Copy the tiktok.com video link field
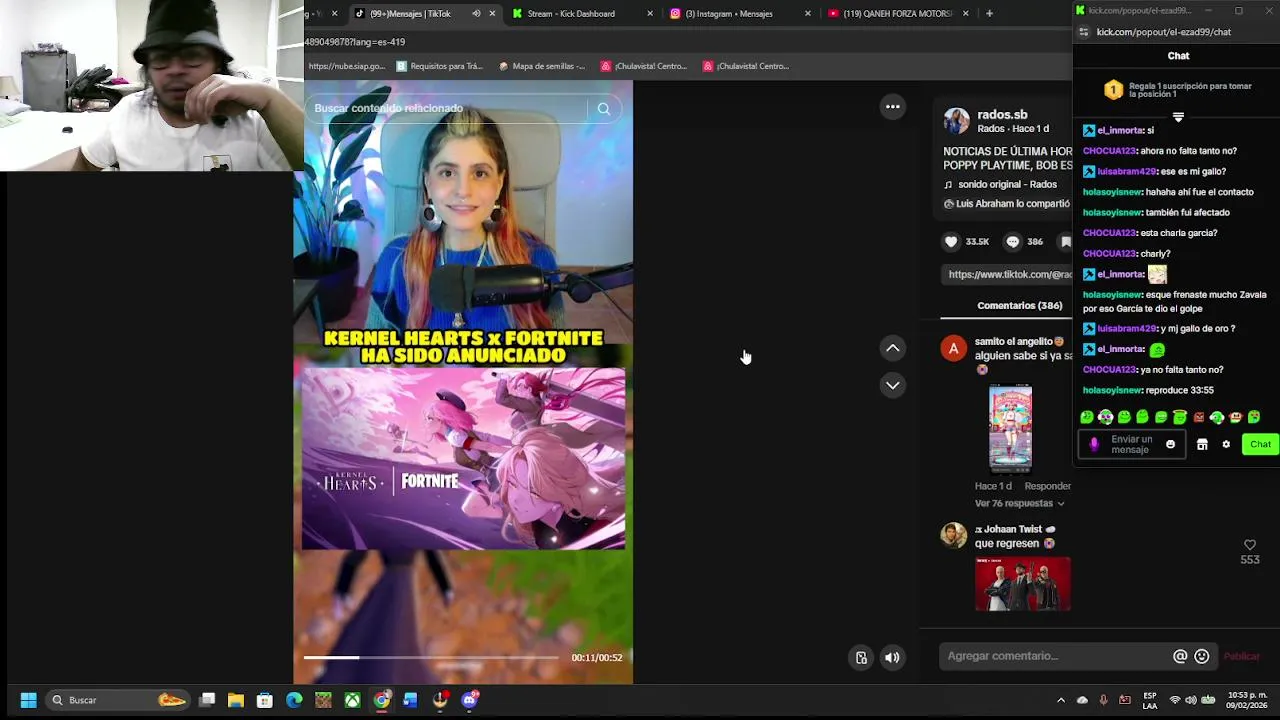The image size is (1280, 720). pos(1008,274)
